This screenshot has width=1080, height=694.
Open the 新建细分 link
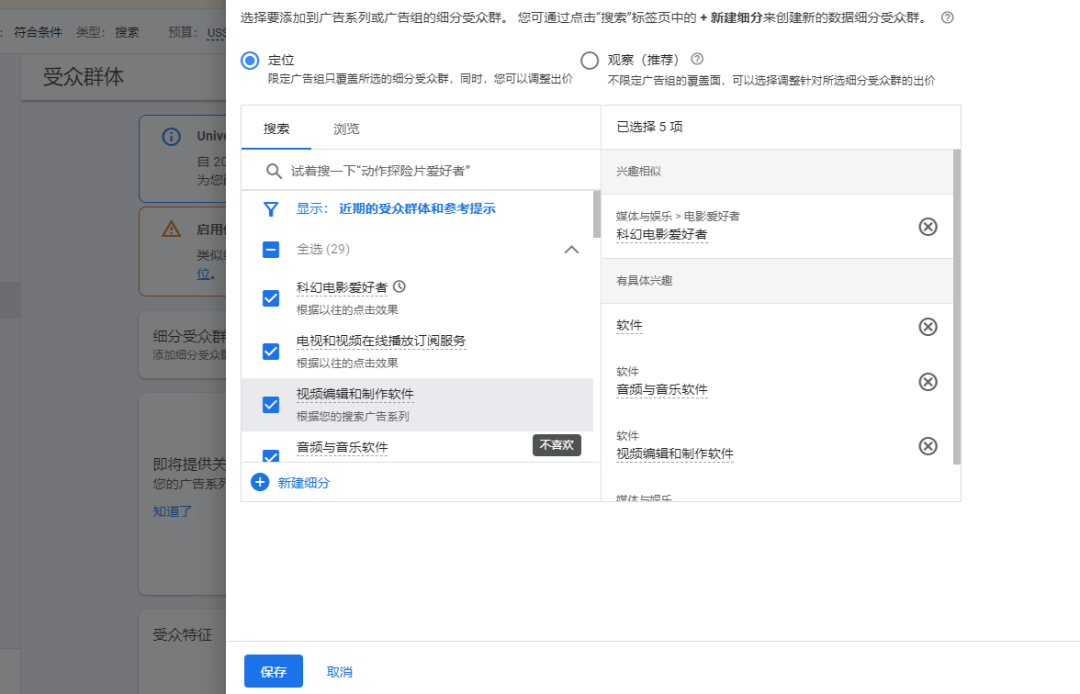click(x=303, y=483)
